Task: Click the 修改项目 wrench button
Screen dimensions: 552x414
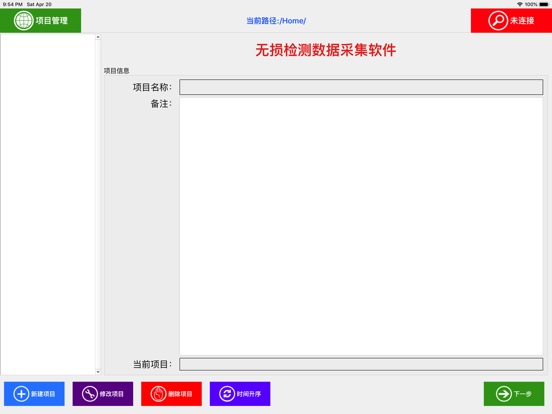Action: [103, 394]
